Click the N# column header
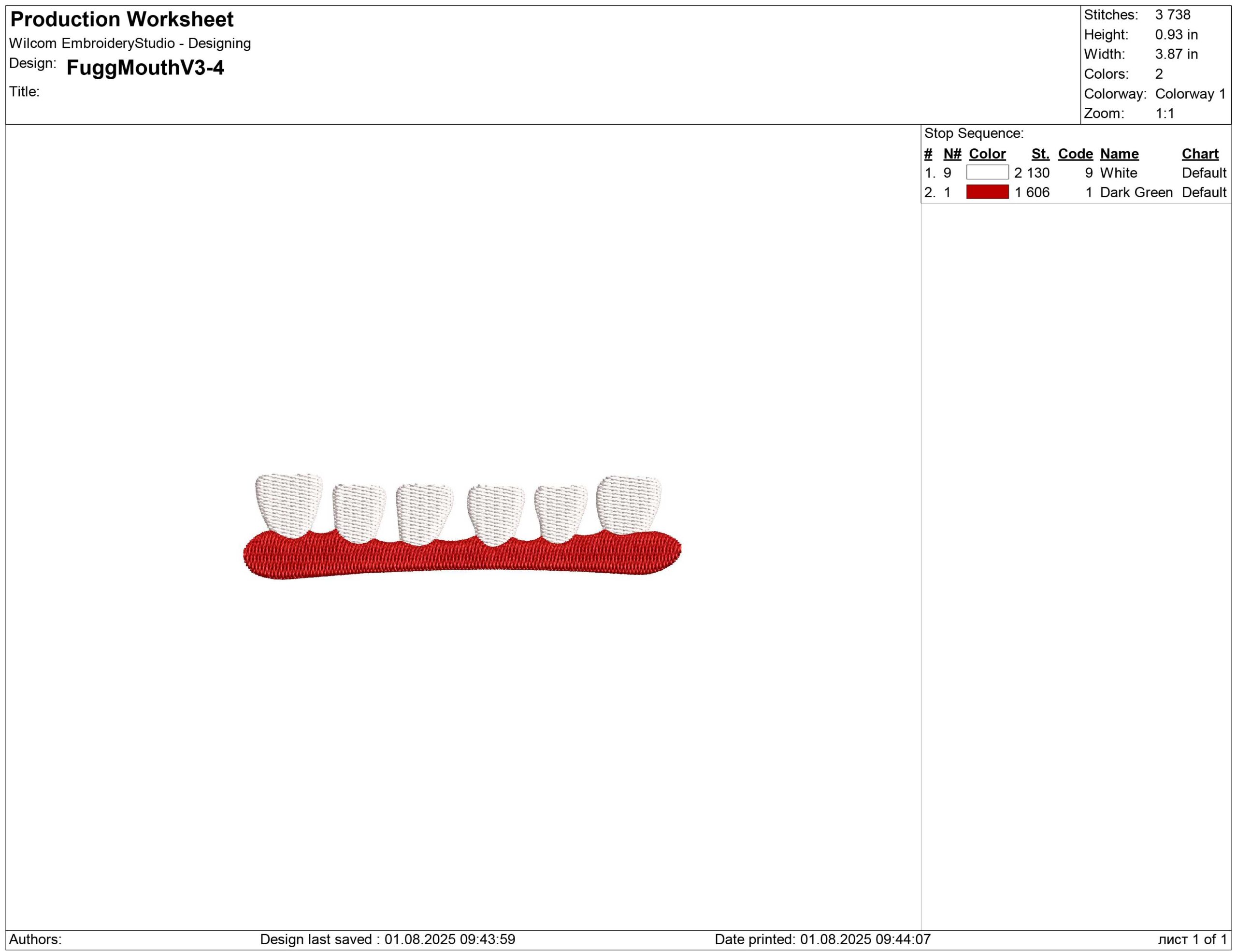This screenshot has height=952, width=1237. (952, 154)
